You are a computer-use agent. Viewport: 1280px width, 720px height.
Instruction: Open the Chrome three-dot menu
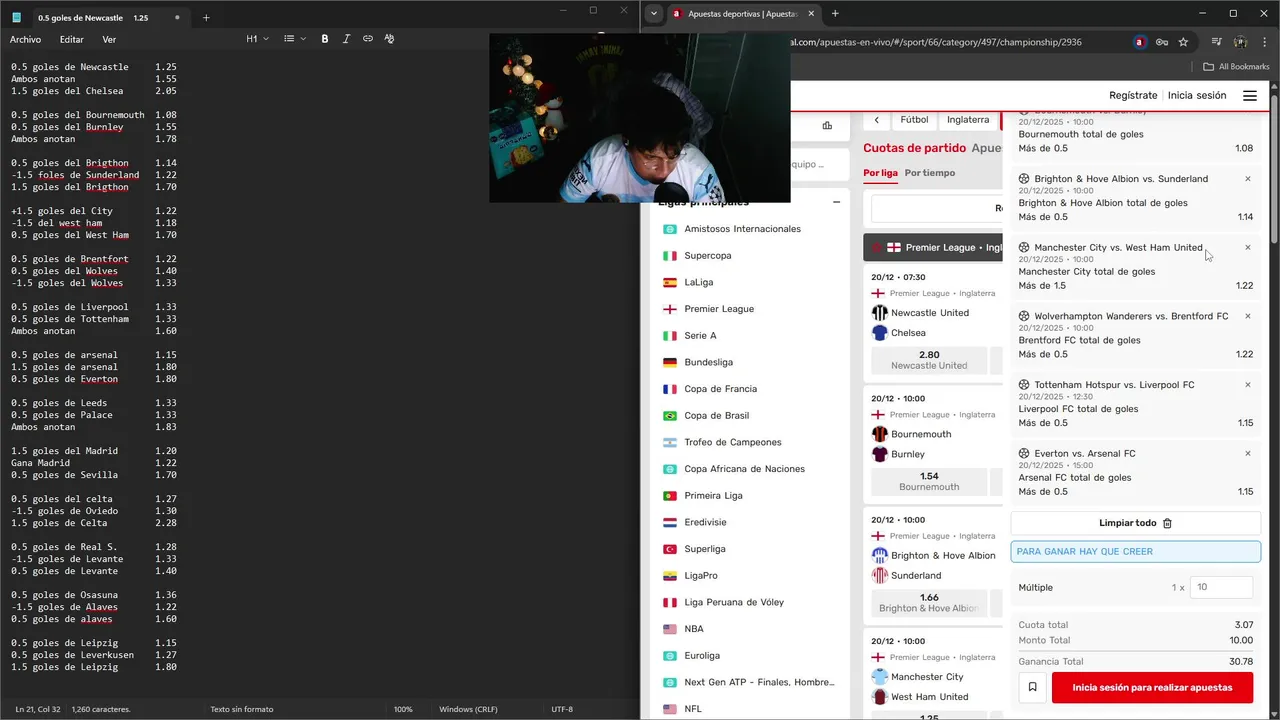click(1263, 42)
